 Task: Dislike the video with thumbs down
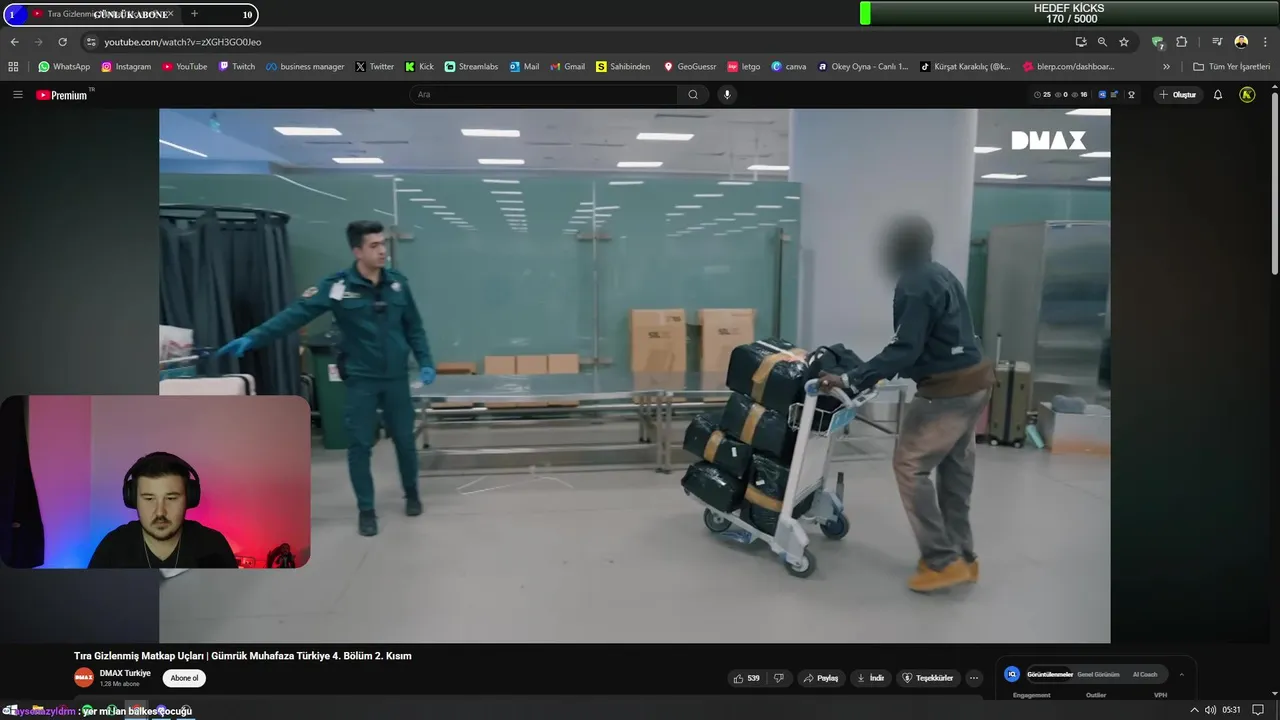pyautogui.click(x=779, y=678)
